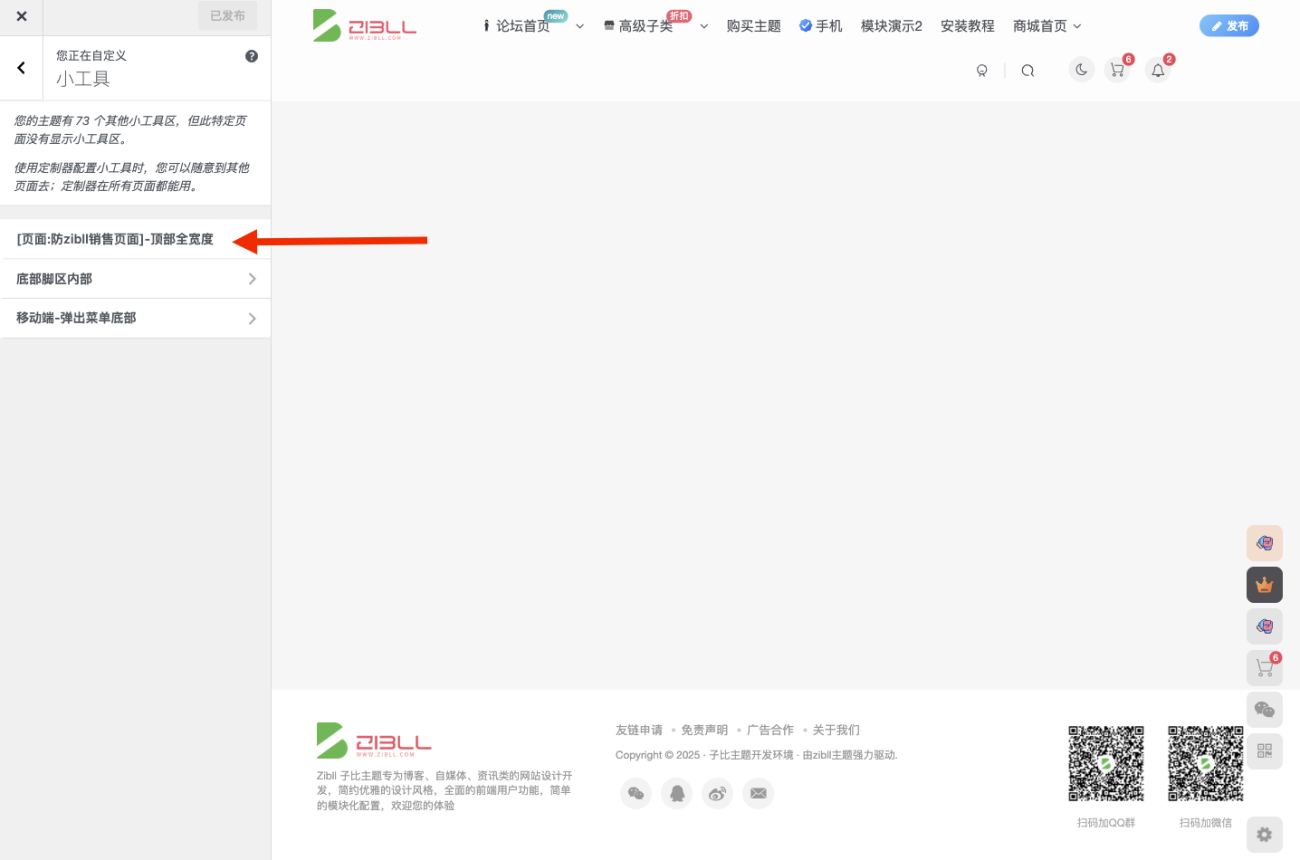Follow the 友链申请 footer link

coord(639,730)
